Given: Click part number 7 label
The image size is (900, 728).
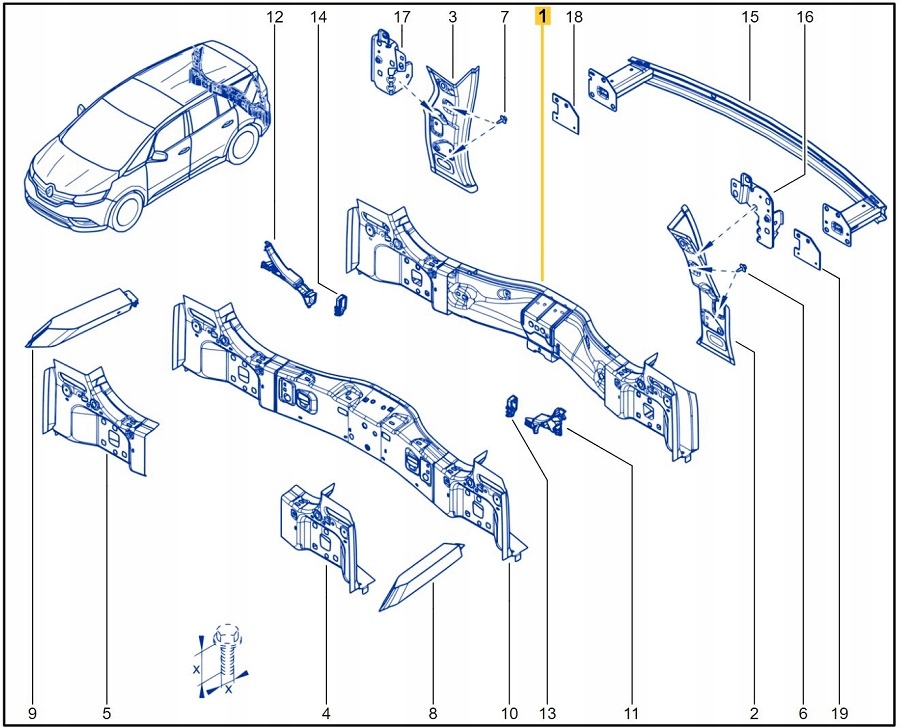Looking at the screenshot, I should (505, 17).
